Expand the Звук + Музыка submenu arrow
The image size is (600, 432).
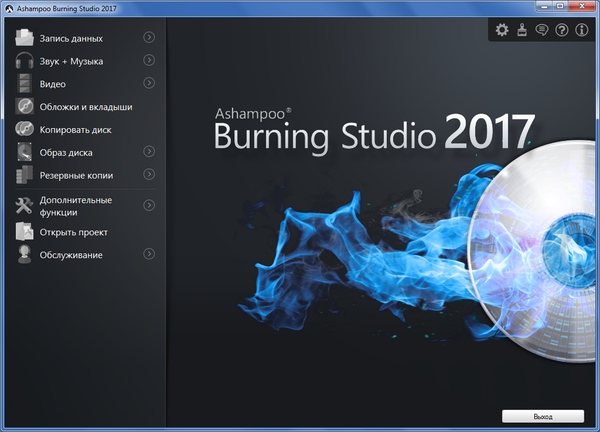click(149, 60)
